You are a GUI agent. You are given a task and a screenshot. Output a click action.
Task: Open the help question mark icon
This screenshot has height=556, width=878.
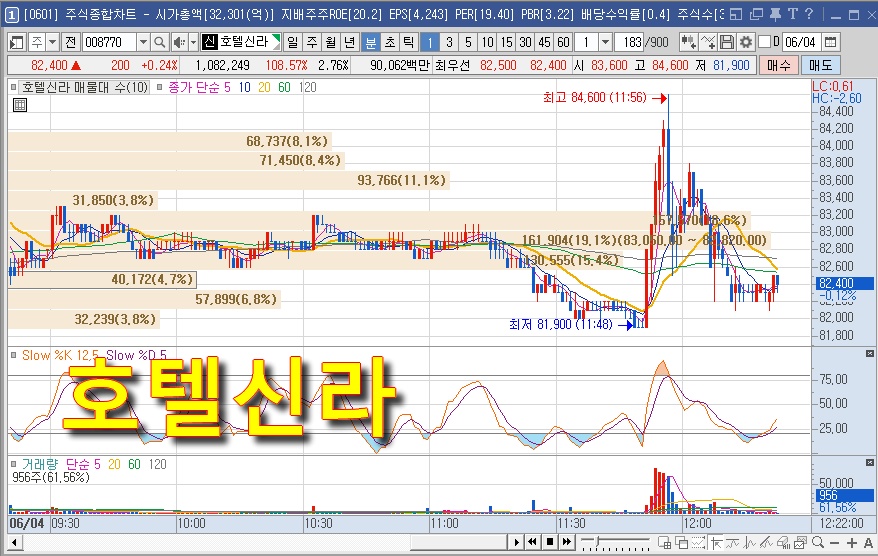[x=809, y=15]
